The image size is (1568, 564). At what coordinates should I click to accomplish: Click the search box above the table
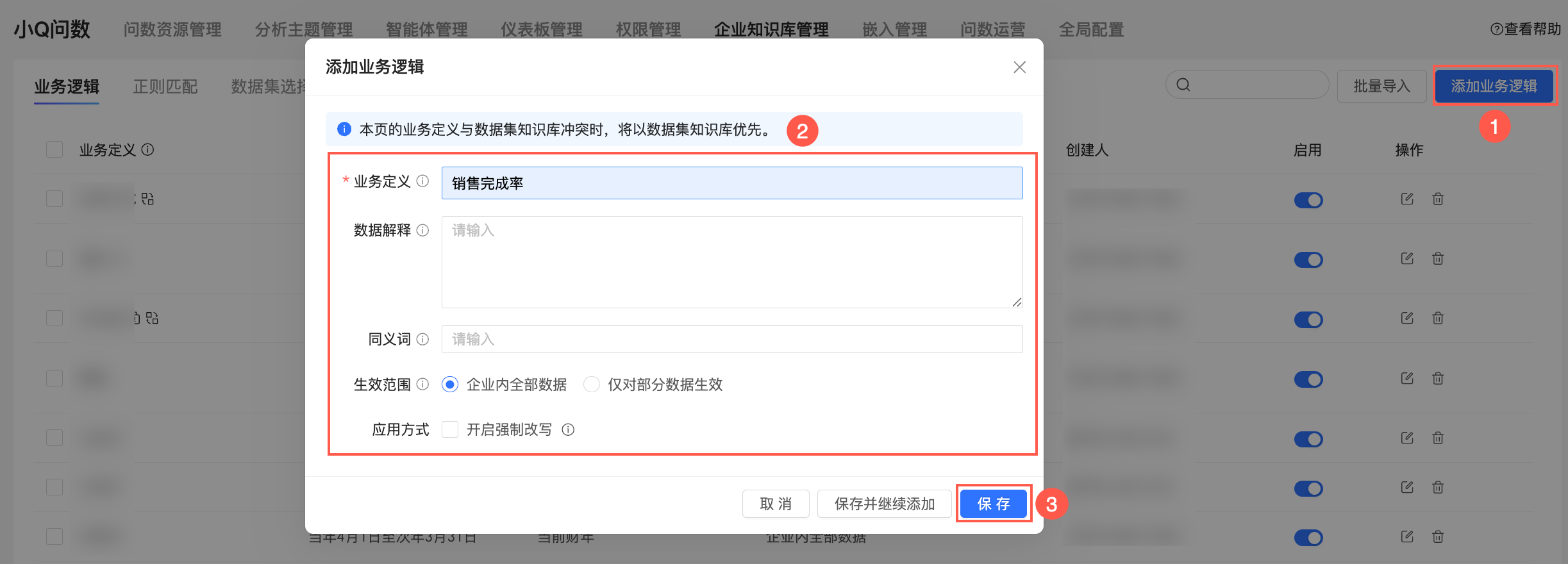(x=1247, y=85)
